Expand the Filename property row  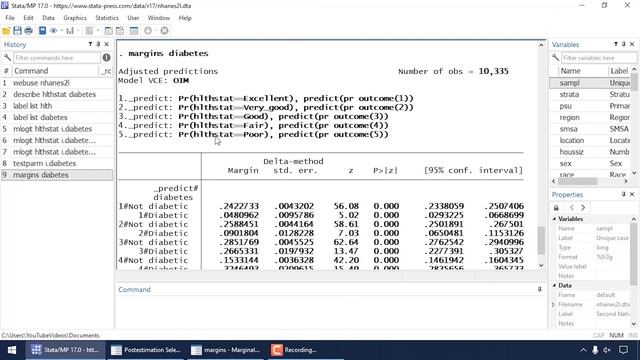pyautogui.click(x=554, y=304)
